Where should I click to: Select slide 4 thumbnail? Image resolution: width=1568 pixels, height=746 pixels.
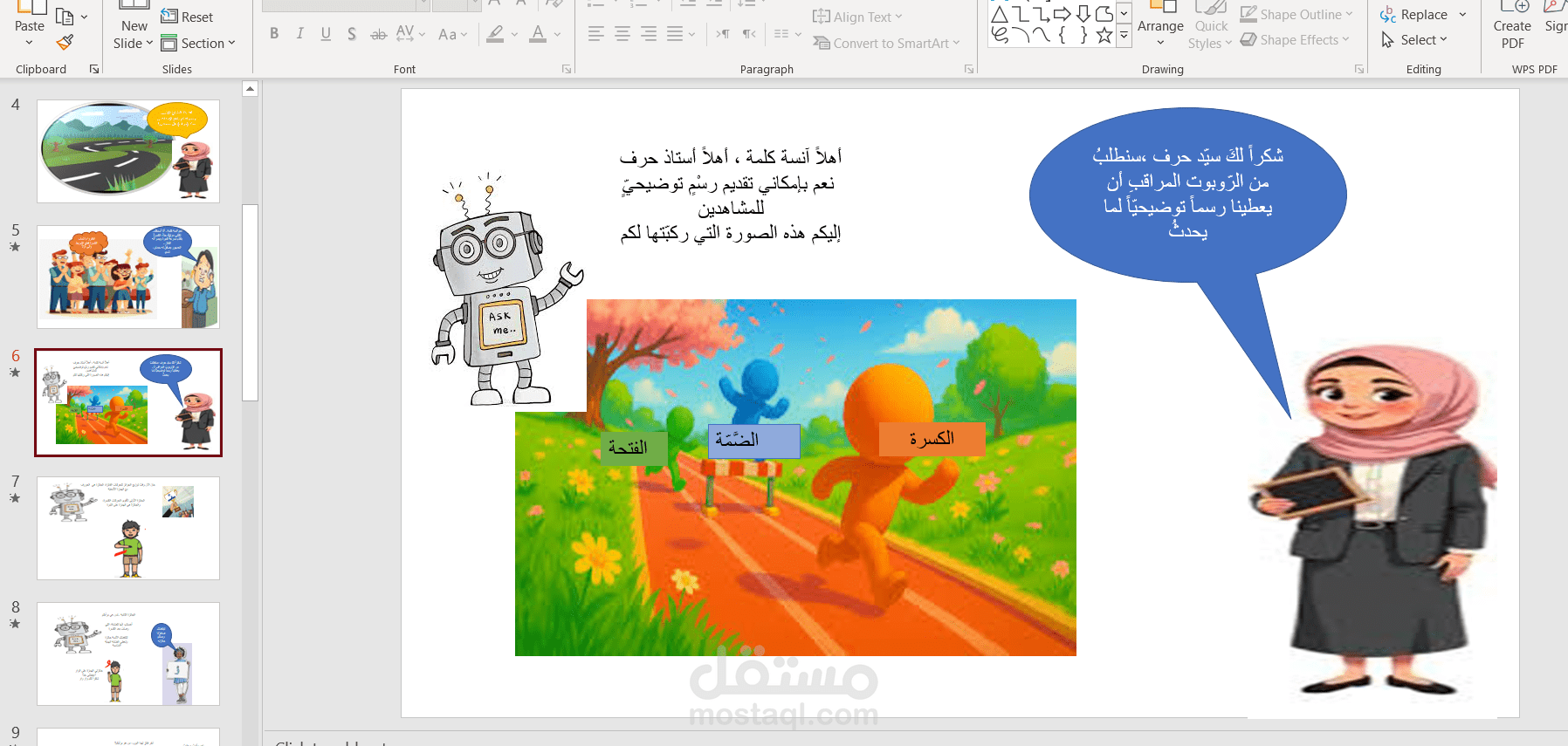[128, 152]
